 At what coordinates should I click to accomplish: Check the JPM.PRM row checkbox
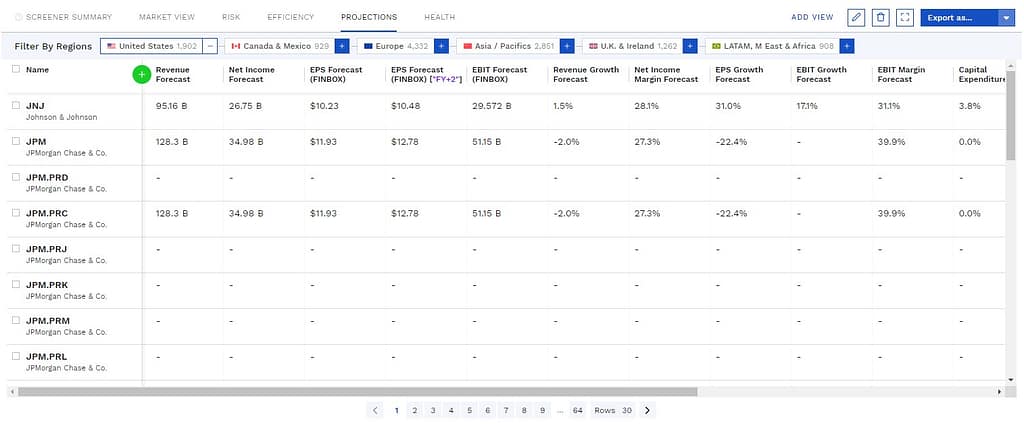16,321
